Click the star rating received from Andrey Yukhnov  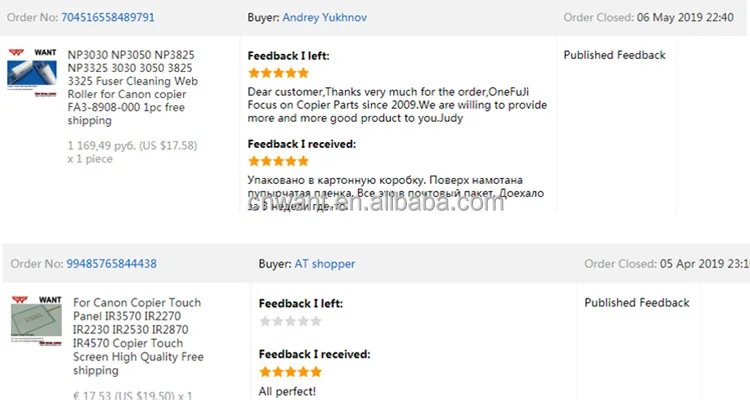[278, 160]
